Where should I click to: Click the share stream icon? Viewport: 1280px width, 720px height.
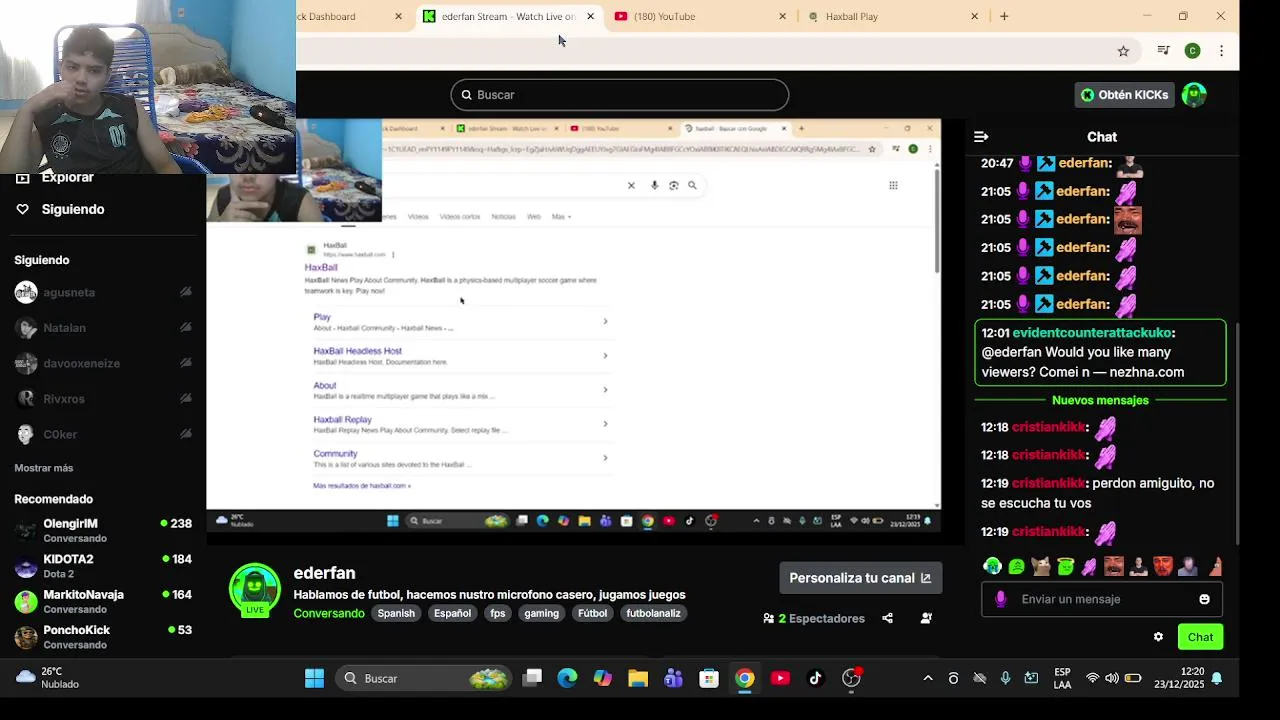[x=887, y=619]
